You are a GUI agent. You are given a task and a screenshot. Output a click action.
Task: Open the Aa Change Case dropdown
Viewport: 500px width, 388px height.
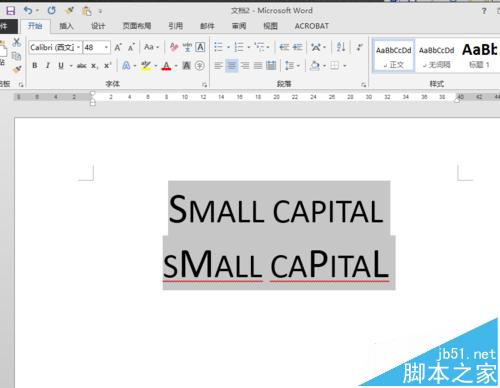(x=151, y=47)
